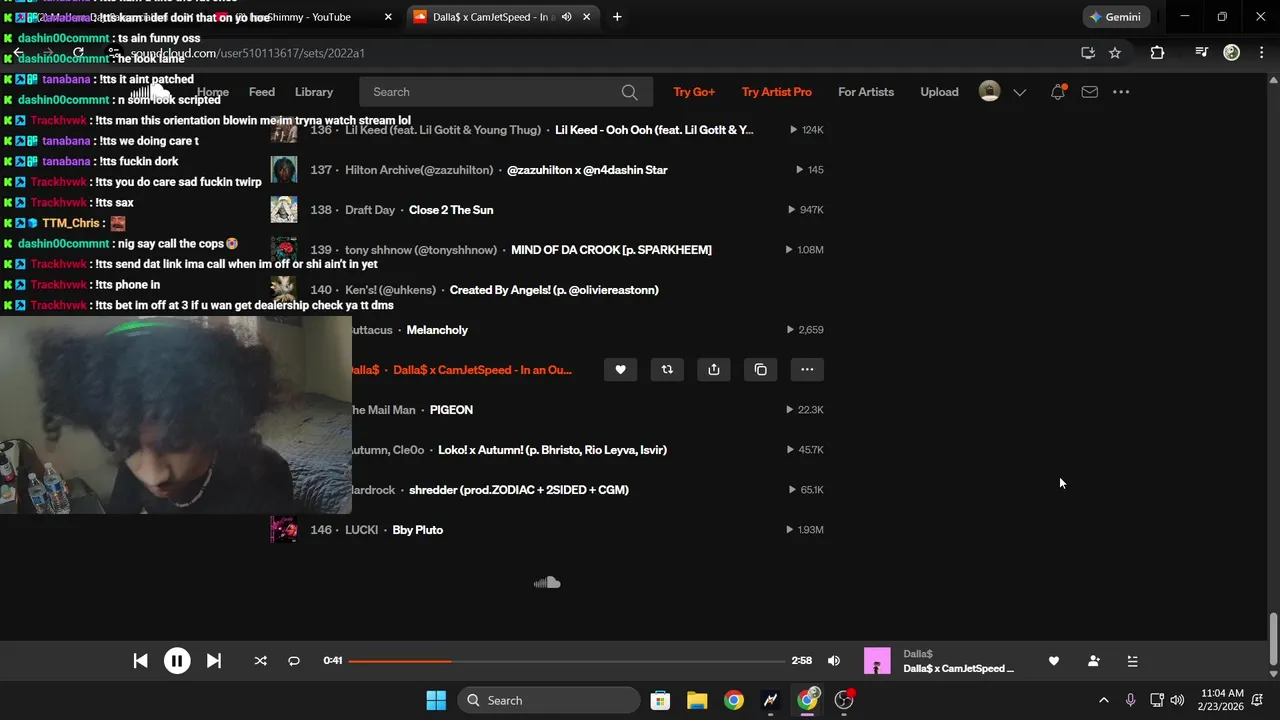This screenshot has height=720, width=1280.
Task: Pause the currently playing track
Action: (177, 661)
